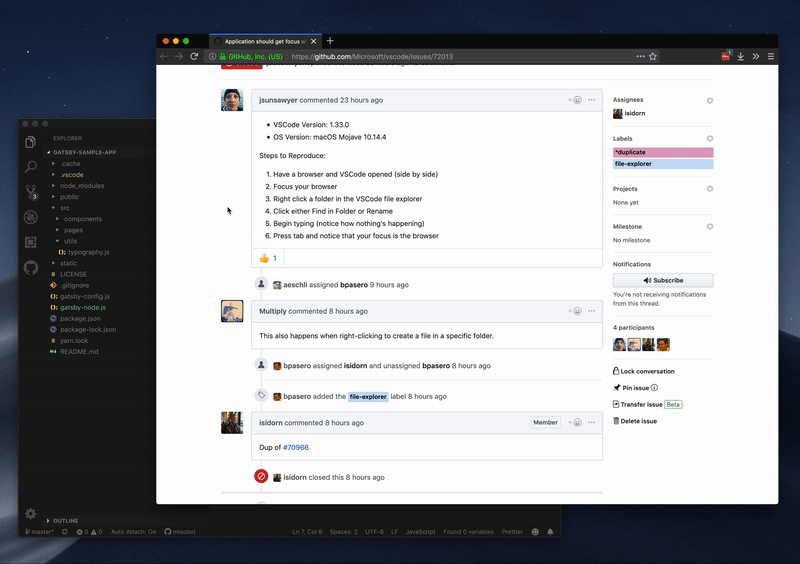The height and width of the screenshot is (564, 800).
Task: Open jsunsawyer profile link
Action: tap(278, 100)
